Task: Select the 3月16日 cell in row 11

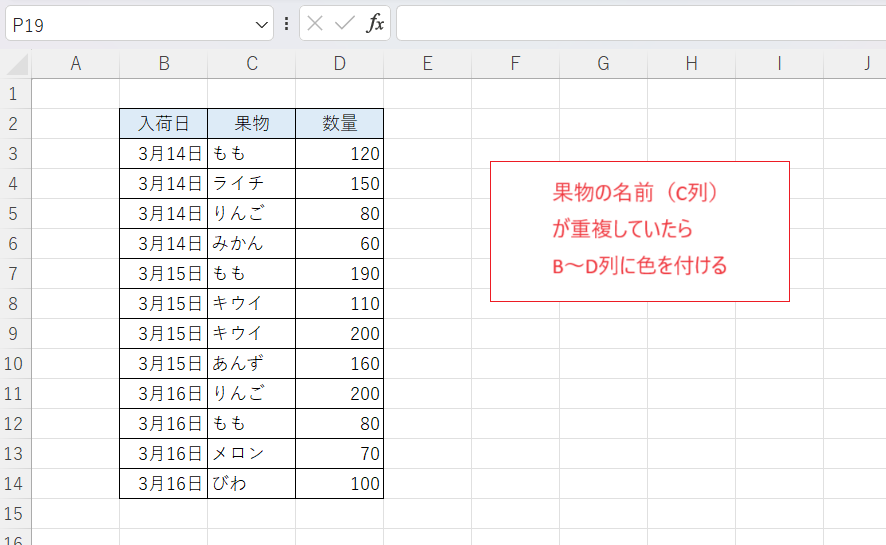Action: [x=164, y=394]
